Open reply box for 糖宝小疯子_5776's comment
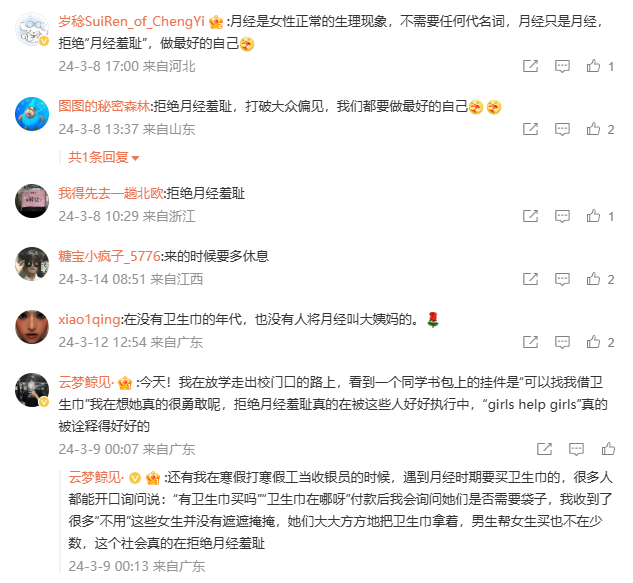Image resolution: width=633 pixels, height=583 pixels. (x=562, y=279)
